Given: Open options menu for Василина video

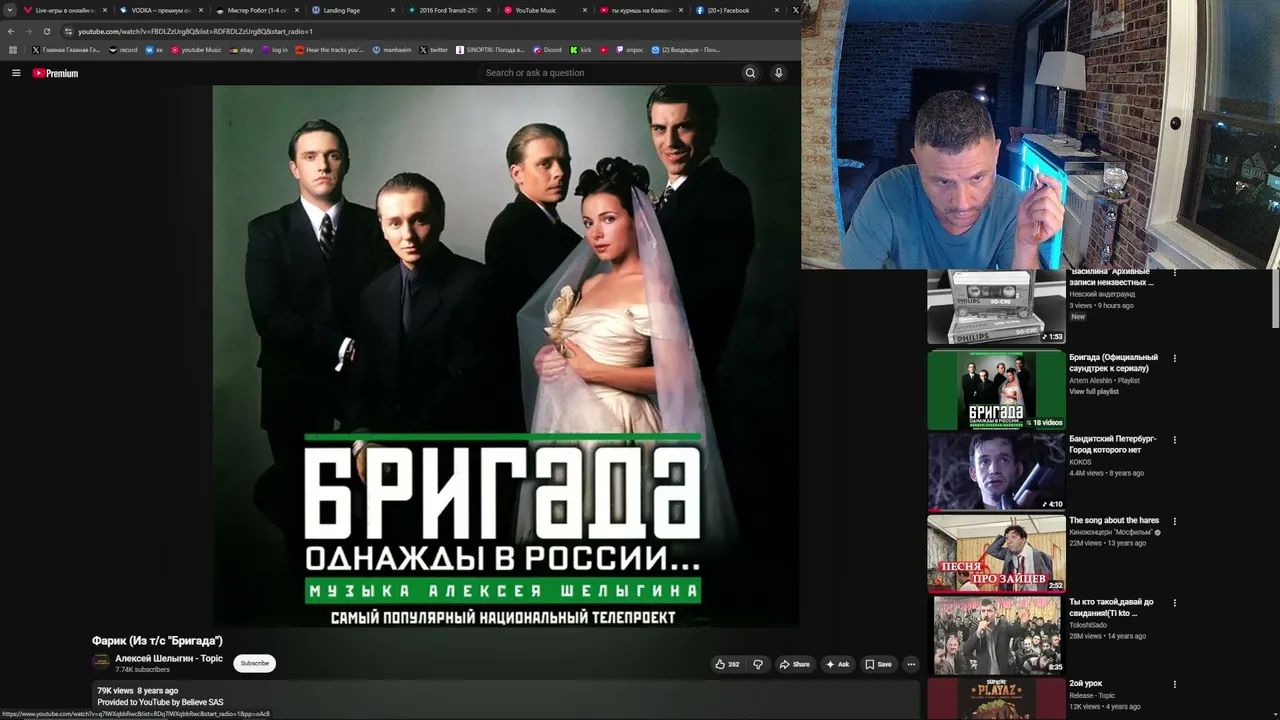Looking at the screenshot, I should (x=1175, y=272).
